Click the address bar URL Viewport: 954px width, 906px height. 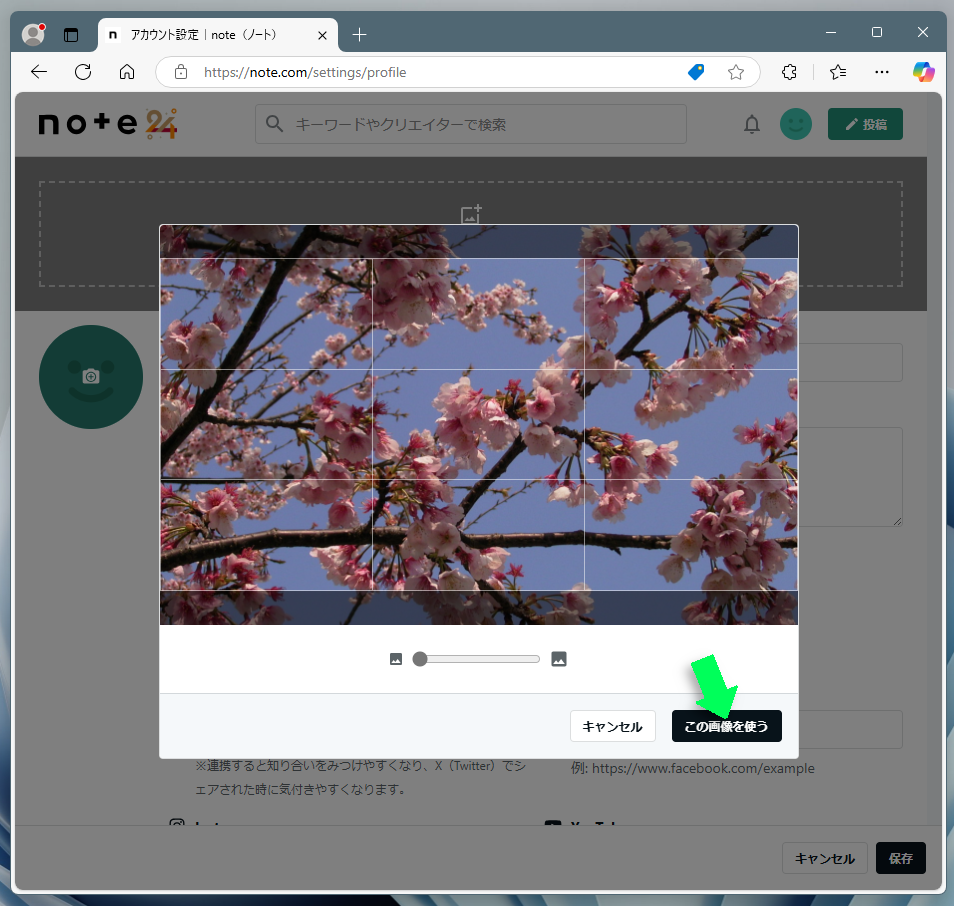(305, 72)
